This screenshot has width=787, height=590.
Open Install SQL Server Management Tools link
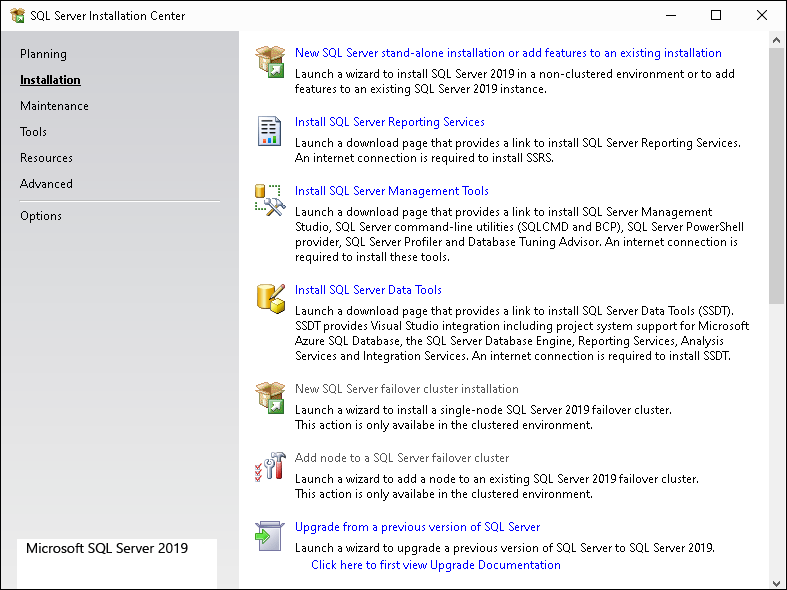391,191
